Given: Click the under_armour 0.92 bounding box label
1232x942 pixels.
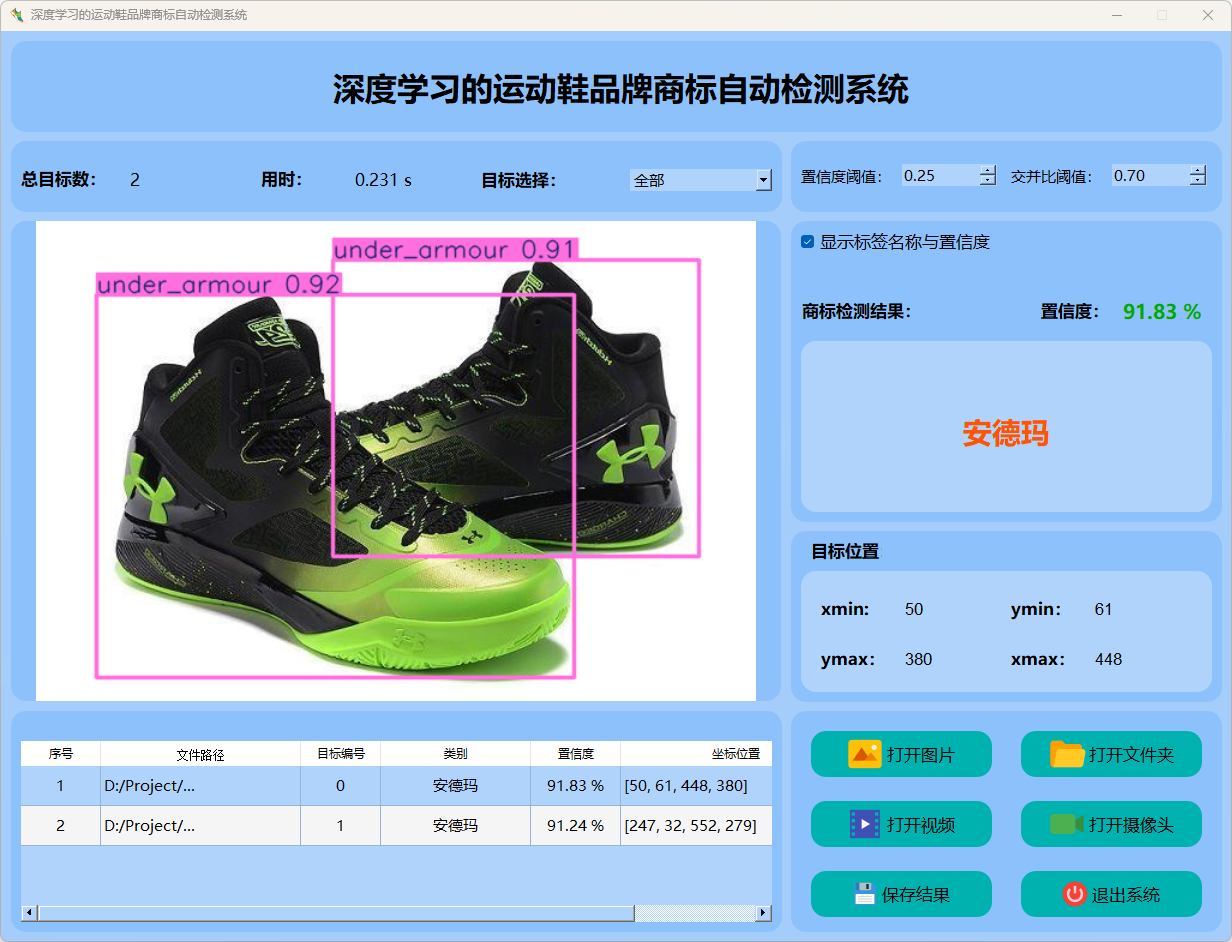Looking at the screenshot, I should (219, 284).
